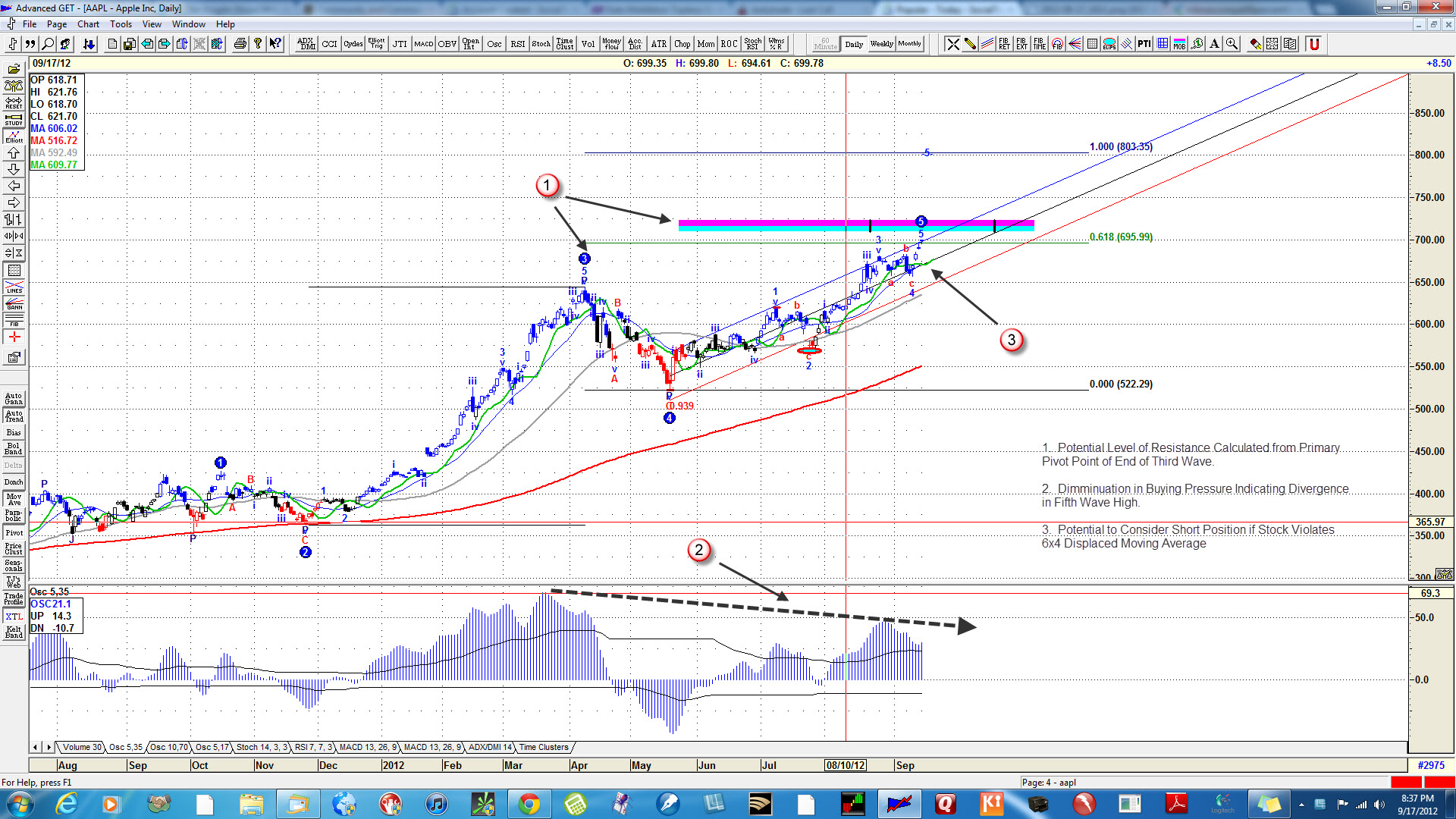The height and width of the screenshot is (819, 1456).
Task: Select the FIB EXT extension tool
Action: pyautogui.click(x=1020, y=44)
